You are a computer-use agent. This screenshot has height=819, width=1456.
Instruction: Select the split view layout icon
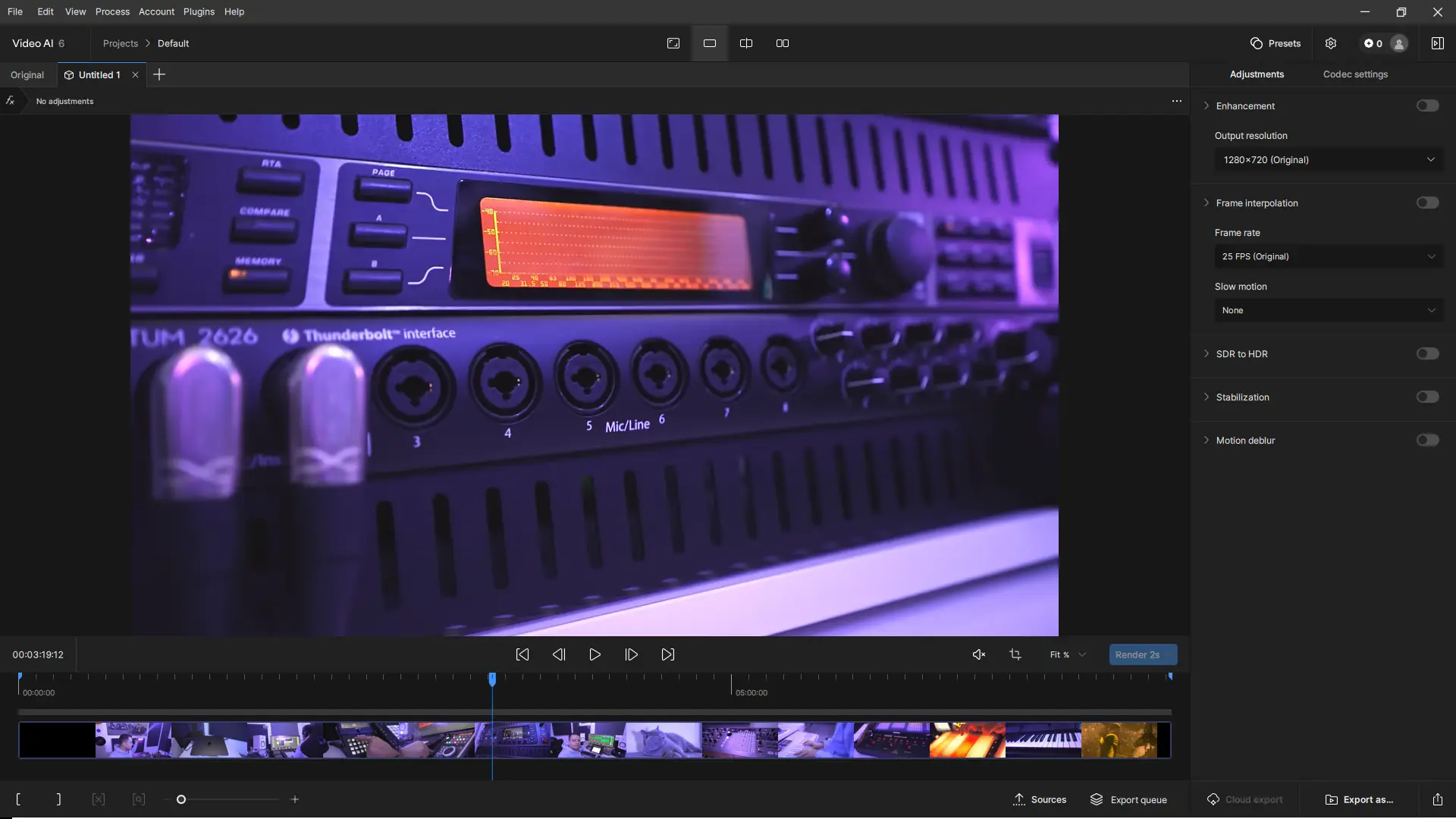746,43
